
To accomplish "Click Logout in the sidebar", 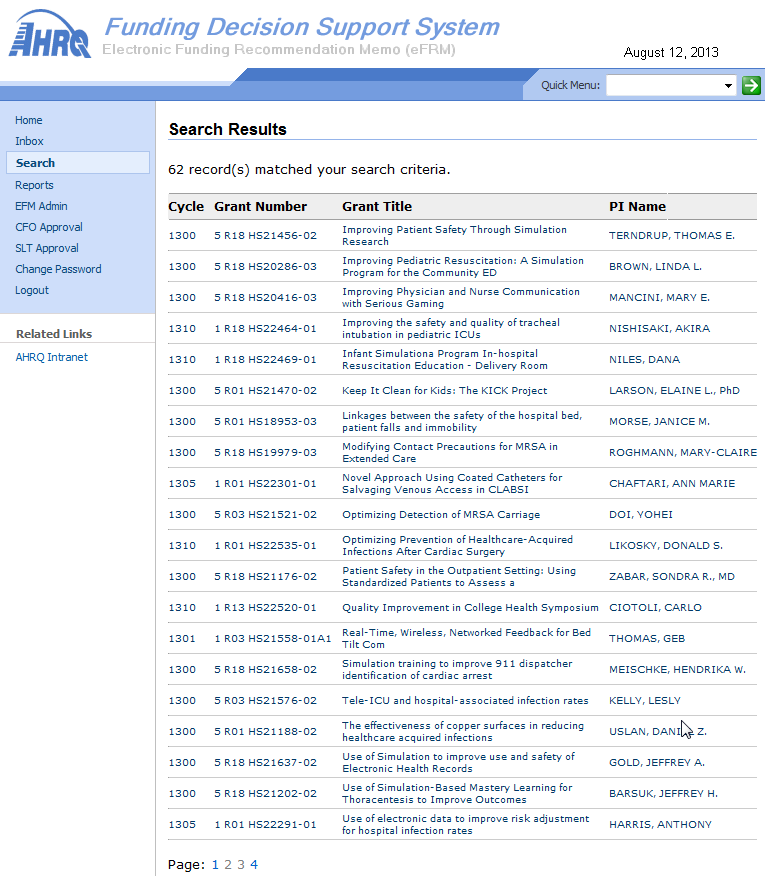I will tap(32, 291).
